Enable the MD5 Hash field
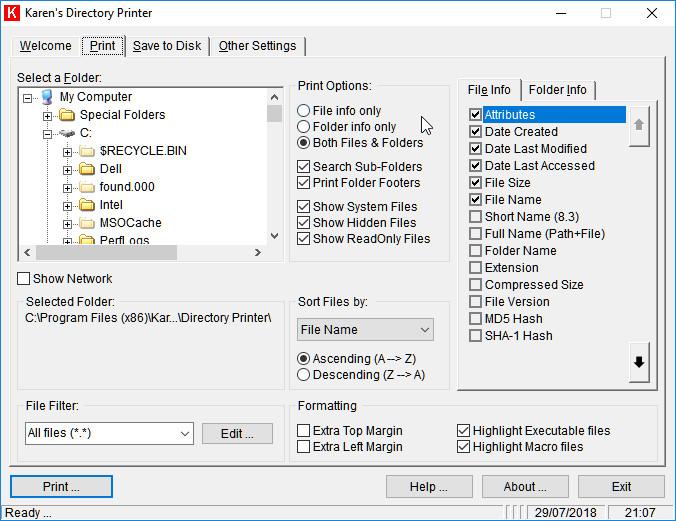Viewport: 676px width, 521px height. tap(475, 319)
